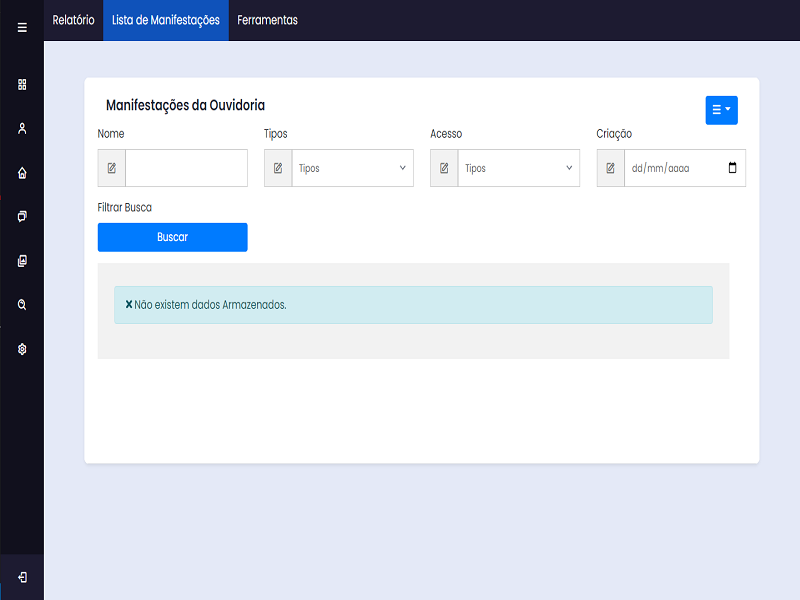This screenshot has width=800, height=600.
Task: Open the dashboard grid icon in sidebar
Action: point(22,85)
